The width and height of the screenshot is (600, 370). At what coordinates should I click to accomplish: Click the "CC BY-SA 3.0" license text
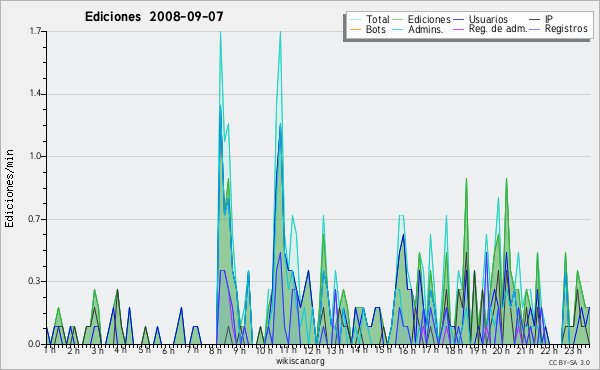point(569,362)
